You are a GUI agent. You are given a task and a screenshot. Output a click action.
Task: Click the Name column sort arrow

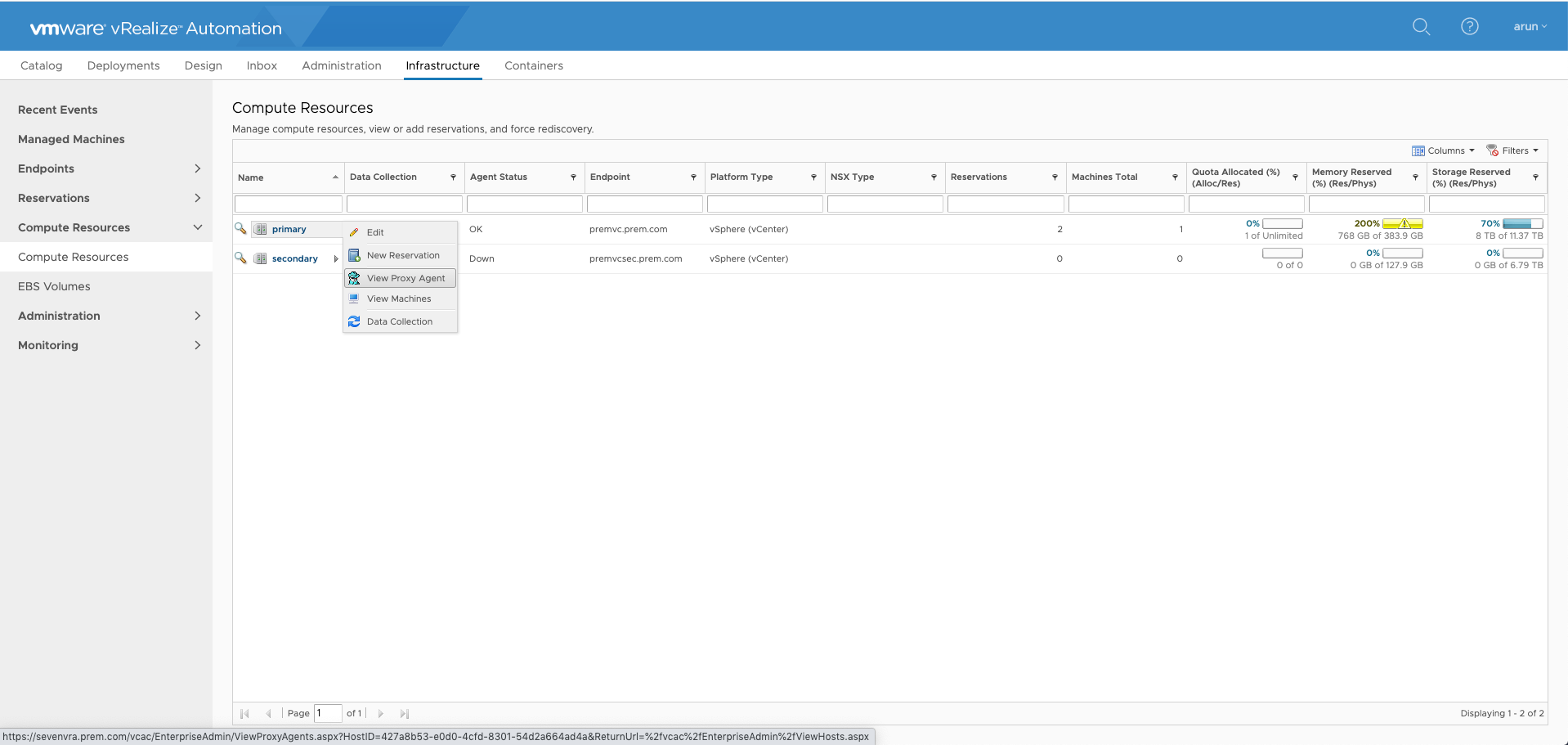click(335, 177)
